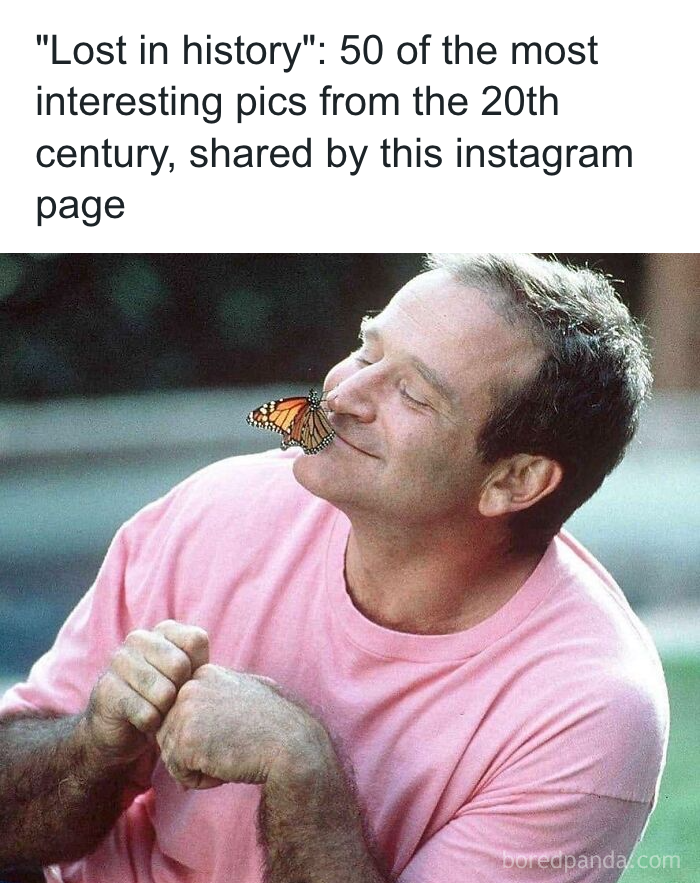Click the man's closed eye
Viewport: 700px width, 883px height.
pyautogui.click(x=415, y=395)
